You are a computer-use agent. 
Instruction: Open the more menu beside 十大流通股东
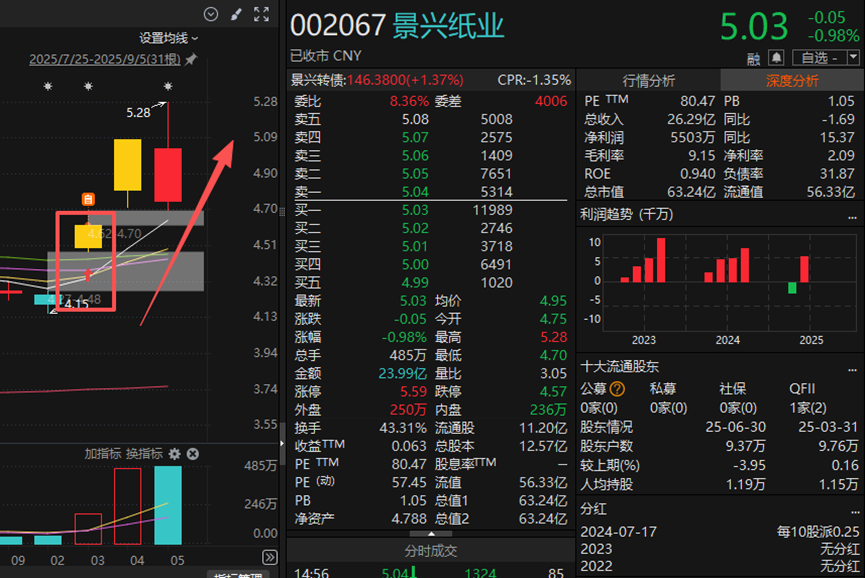click(x=852, y=369)
